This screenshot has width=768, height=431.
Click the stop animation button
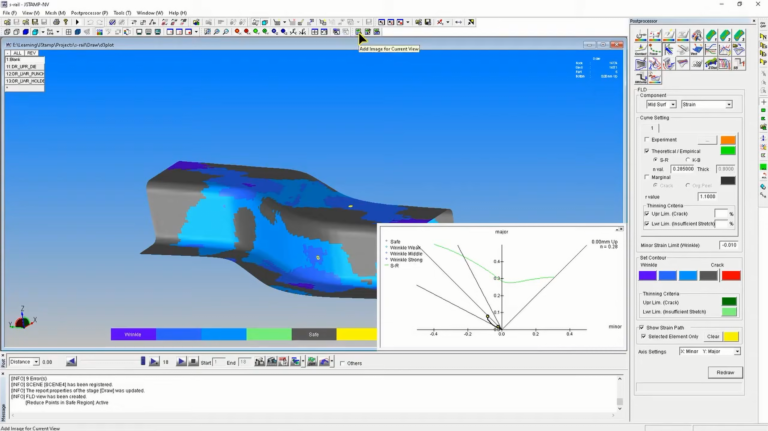tap(193, 362)
